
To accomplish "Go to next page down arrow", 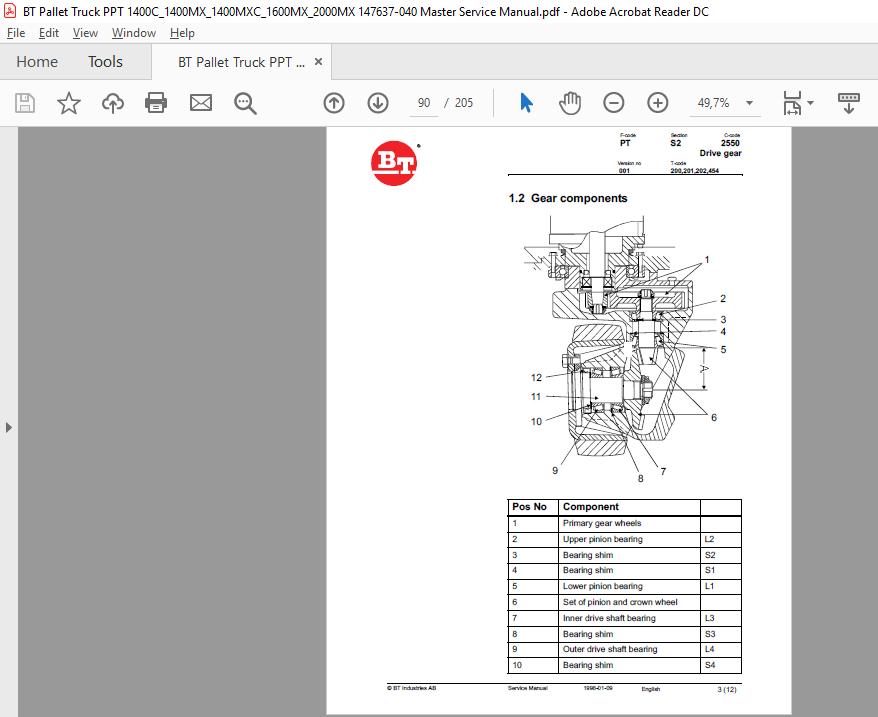I will [378, 103].
